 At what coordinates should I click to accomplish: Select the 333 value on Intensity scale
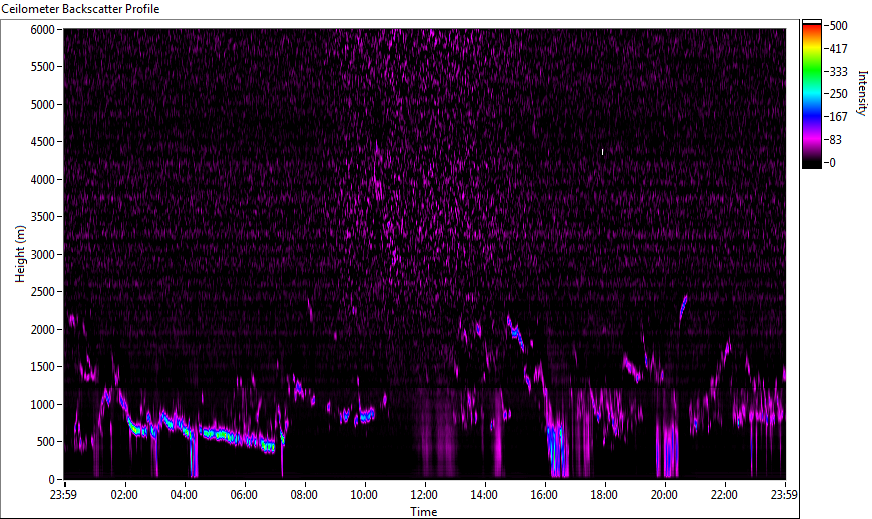click(x=838, y=71)
